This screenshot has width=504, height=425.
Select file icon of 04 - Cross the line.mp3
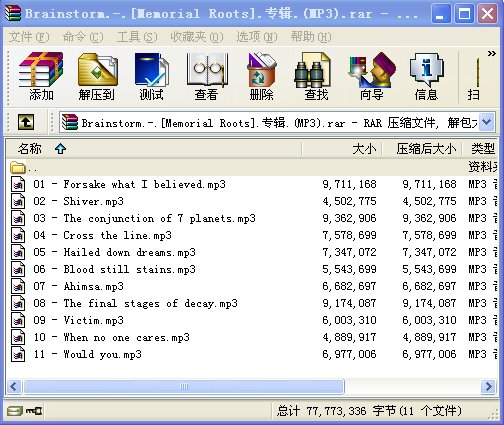click(18, 235)
